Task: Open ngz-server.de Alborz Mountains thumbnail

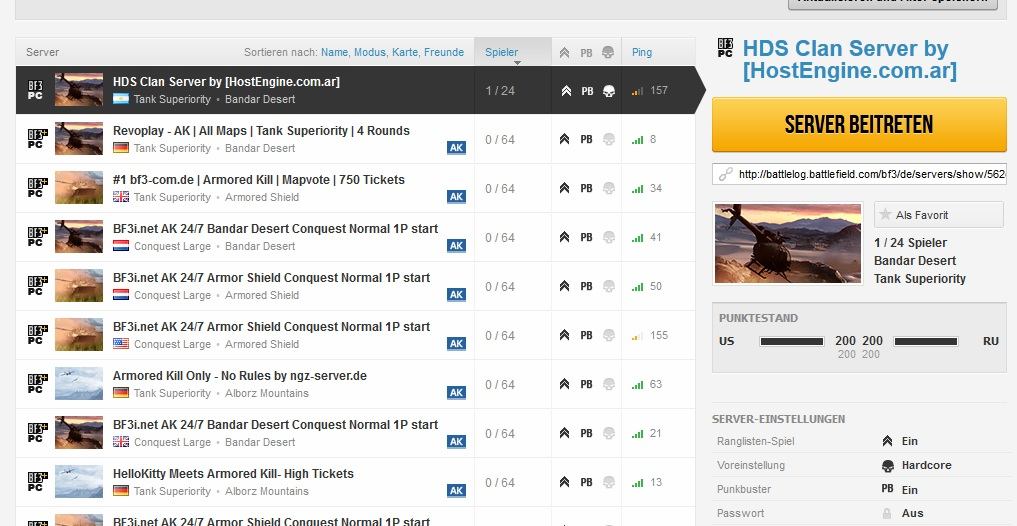Action: coord(78,383)
